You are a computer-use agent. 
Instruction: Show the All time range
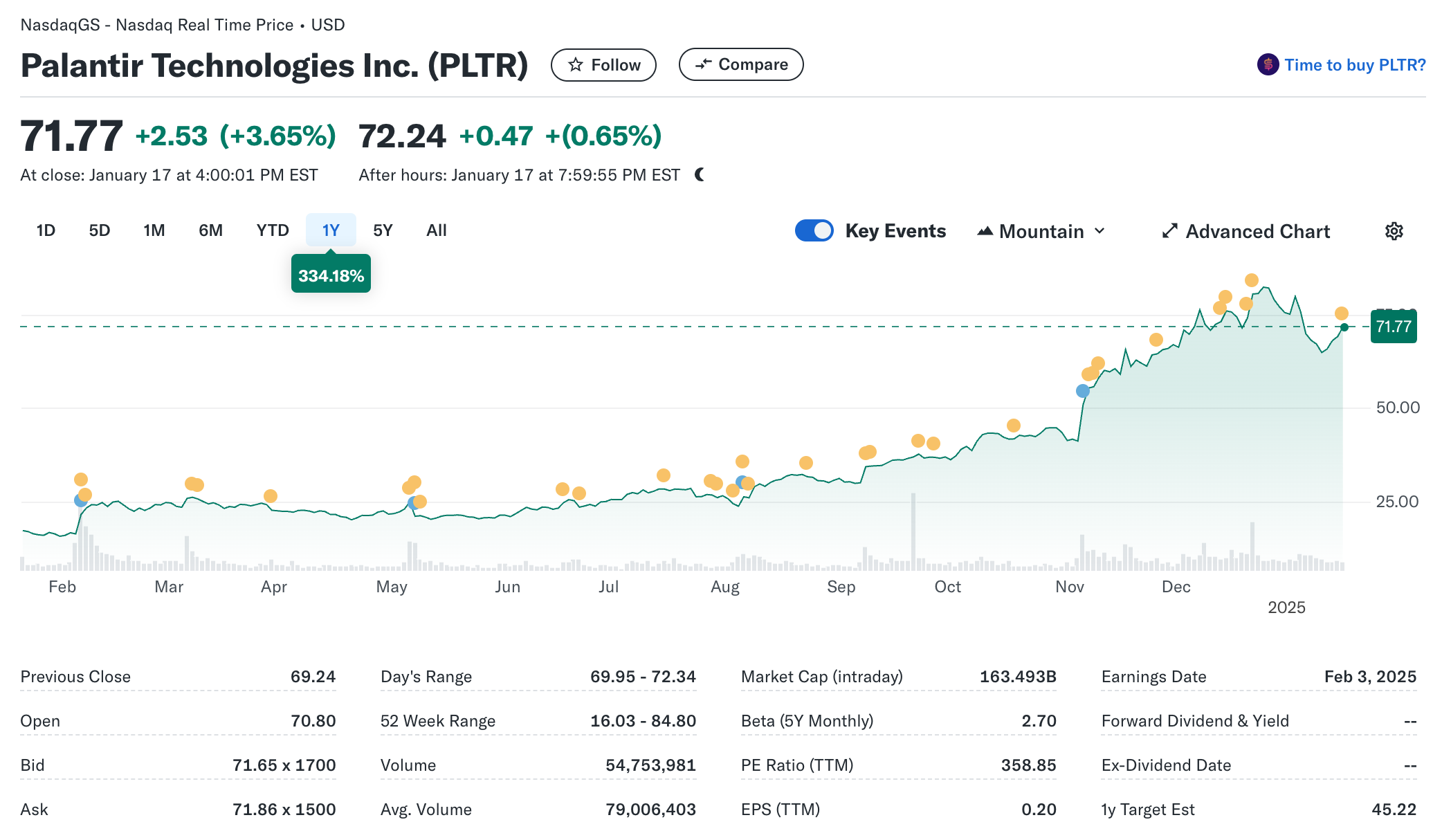[437, 230]
